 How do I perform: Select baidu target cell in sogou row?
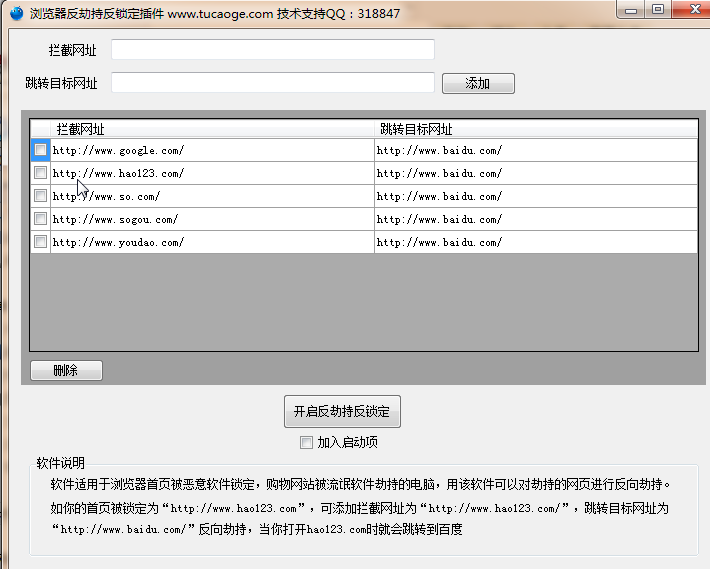(536, 219)
